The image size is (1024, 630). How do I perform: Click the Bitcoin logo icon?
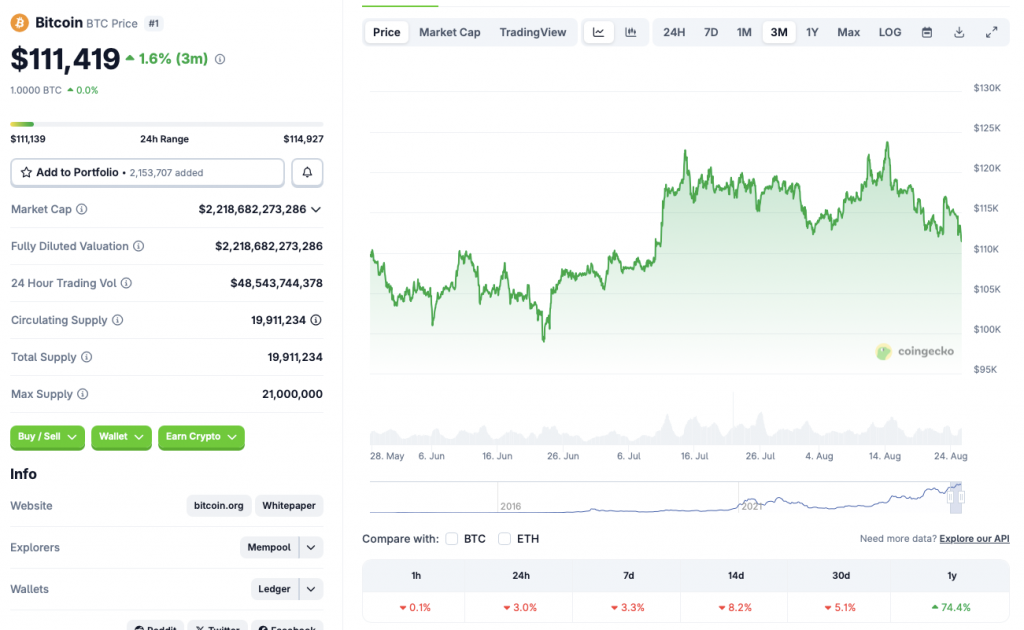(20, 23)
